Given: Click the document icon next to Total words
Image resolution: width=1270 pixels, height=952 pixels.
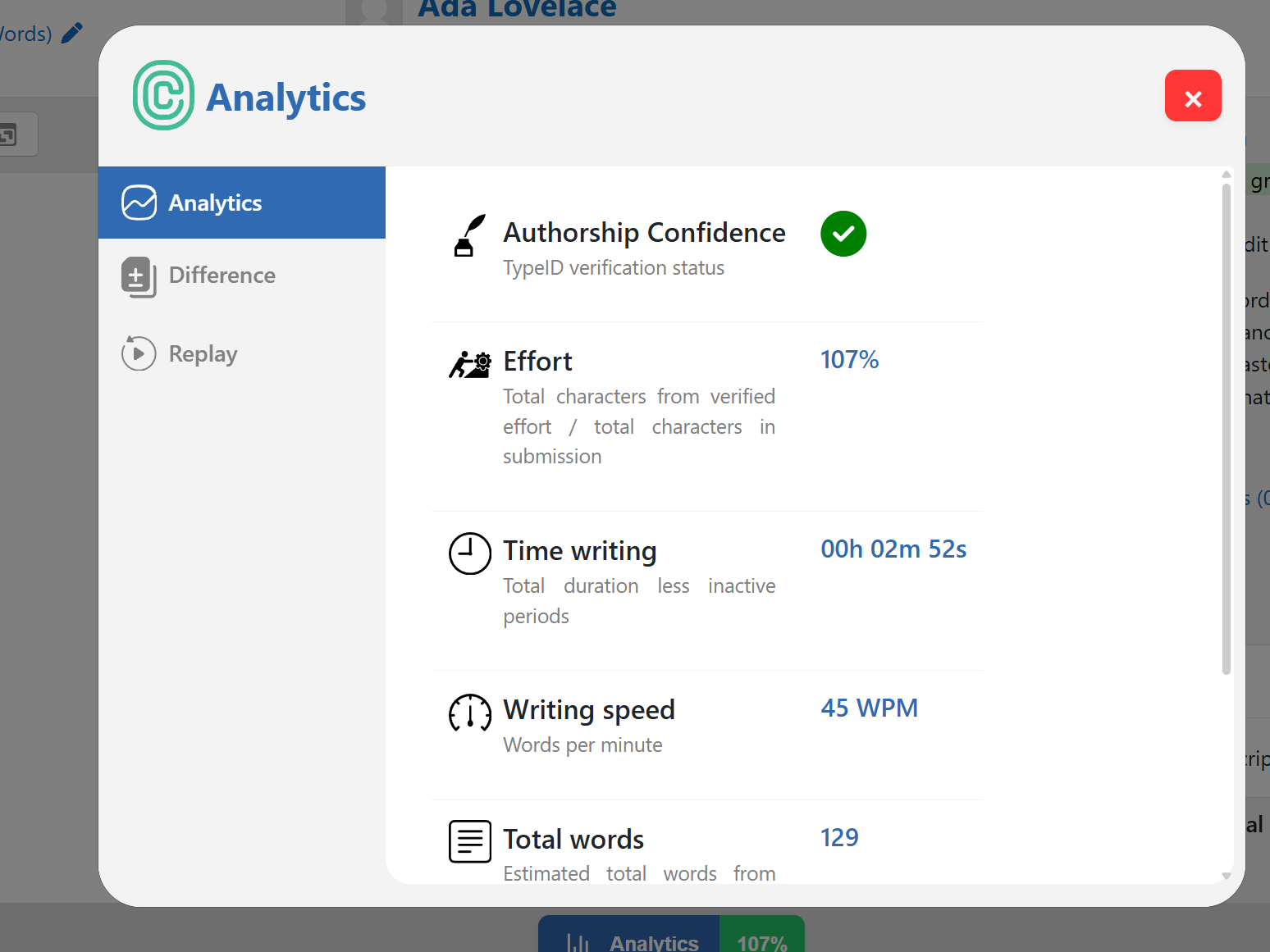Looking at the screenshot, I should (469, 841).
